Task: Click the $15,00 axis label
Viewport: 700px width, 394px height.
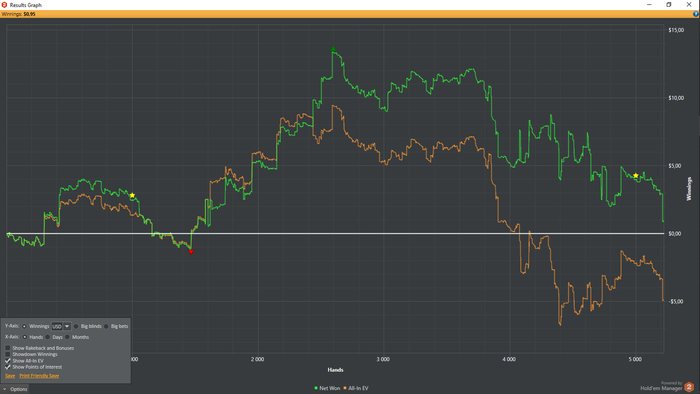Action: point(676,30)
